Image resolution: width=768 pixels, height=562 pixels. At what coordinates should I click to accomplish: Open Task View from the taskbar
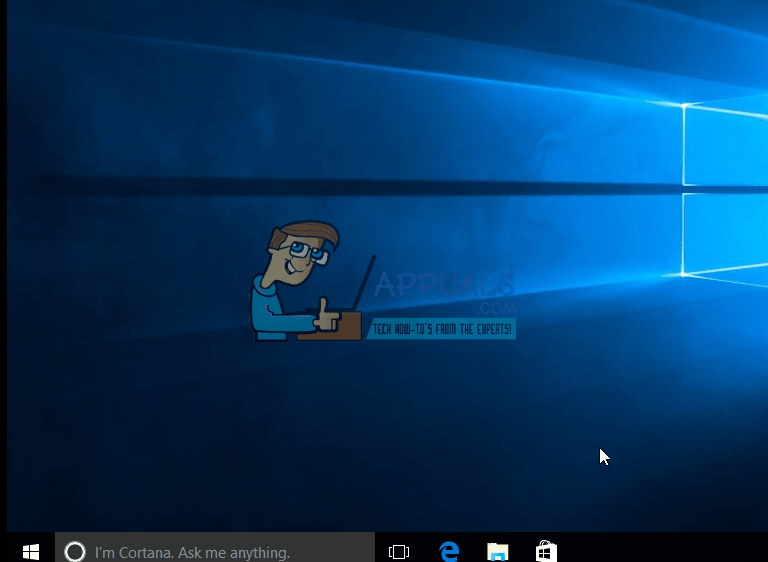tap(399, 552)
